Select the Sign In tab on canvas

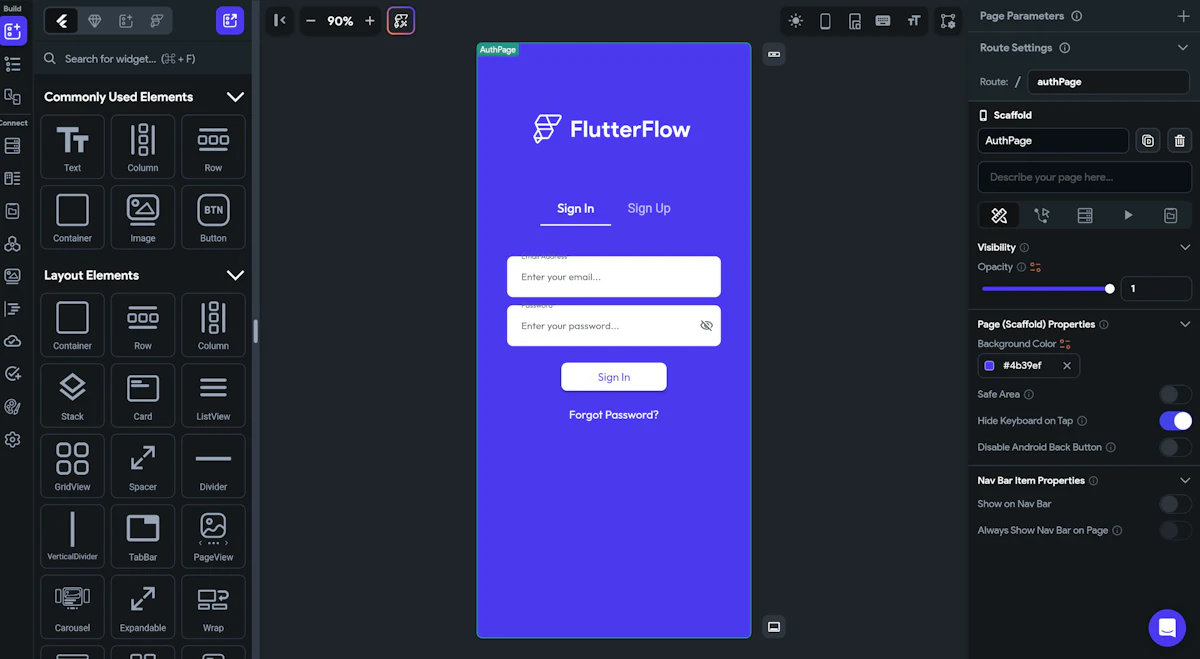575,208
